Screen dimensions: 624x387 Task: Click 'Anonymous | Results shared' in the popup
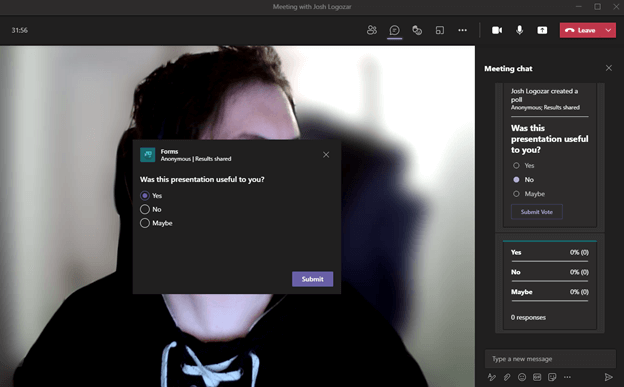(x=196, y=159)
